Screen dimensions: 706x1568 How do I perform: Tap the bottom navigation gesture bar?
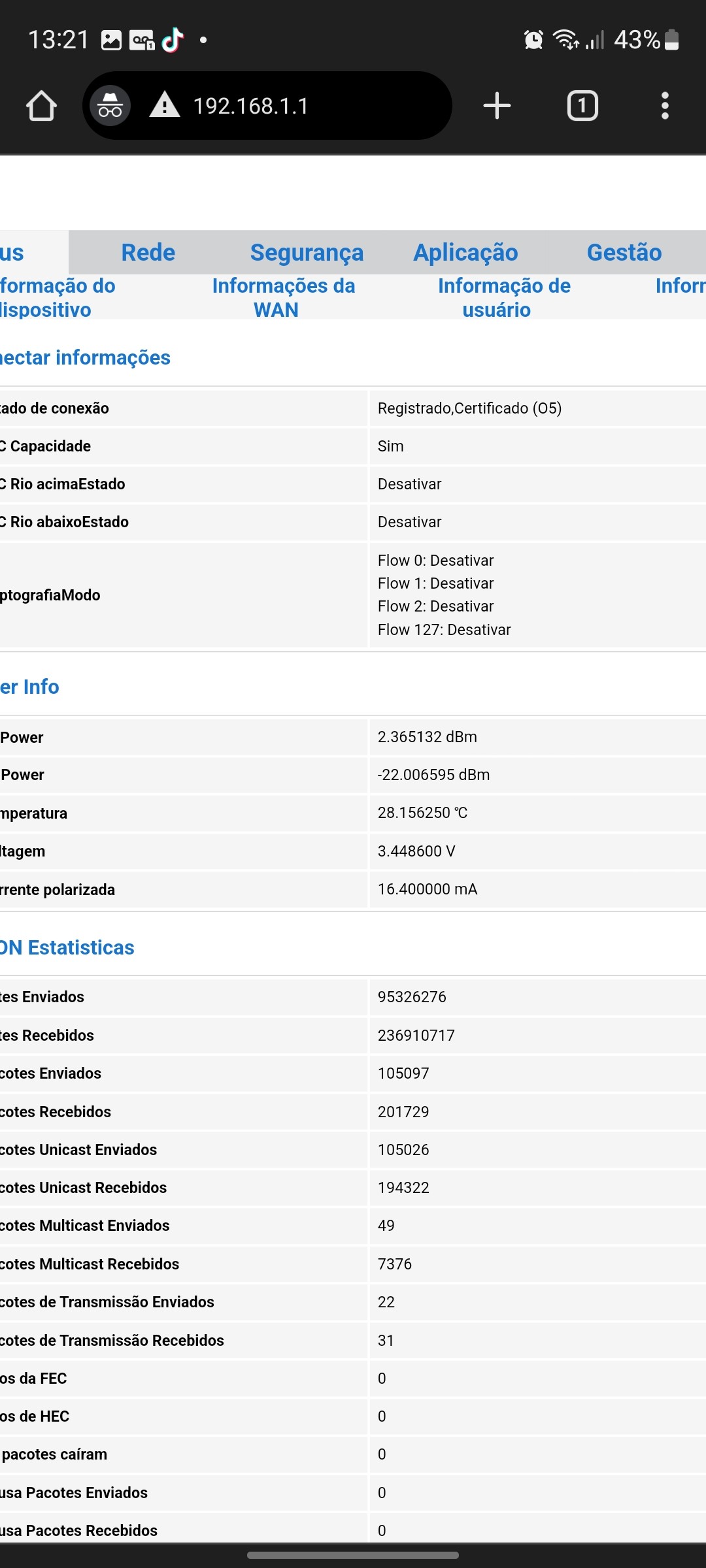pyautogui.click(x=353, y=1555)
